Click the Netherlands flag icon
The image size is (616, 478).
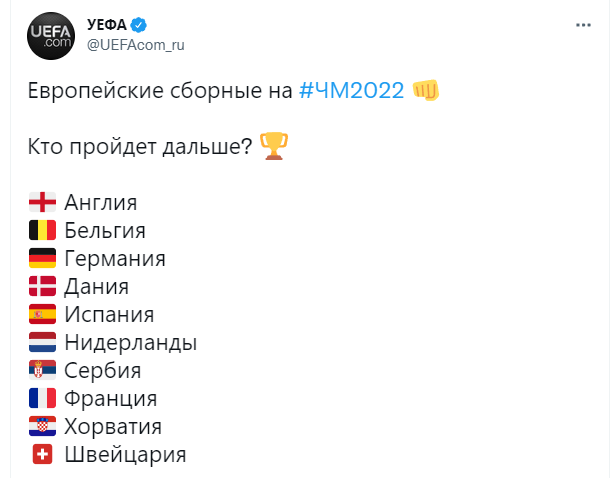(x=43, y=342)
